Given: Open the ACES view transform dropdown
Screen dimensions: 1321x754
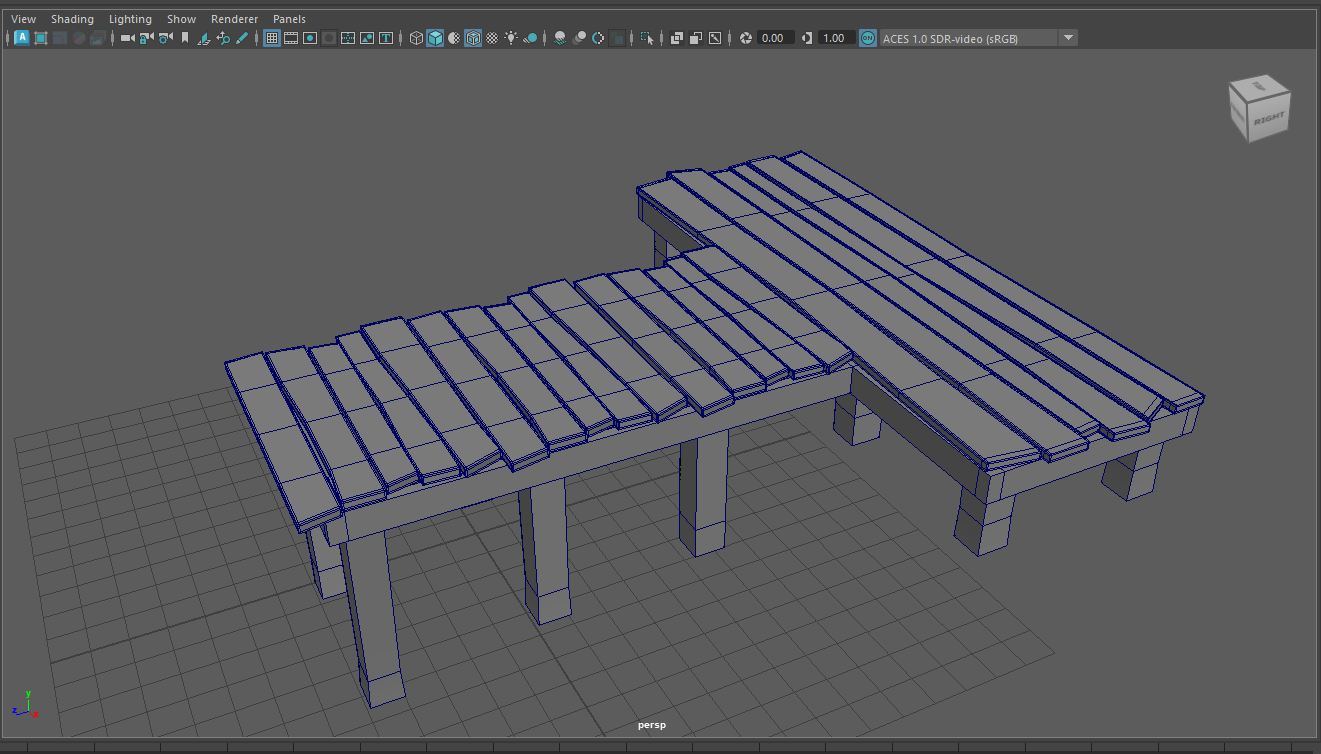Looking at the screenshot, I should point(1068,38).
